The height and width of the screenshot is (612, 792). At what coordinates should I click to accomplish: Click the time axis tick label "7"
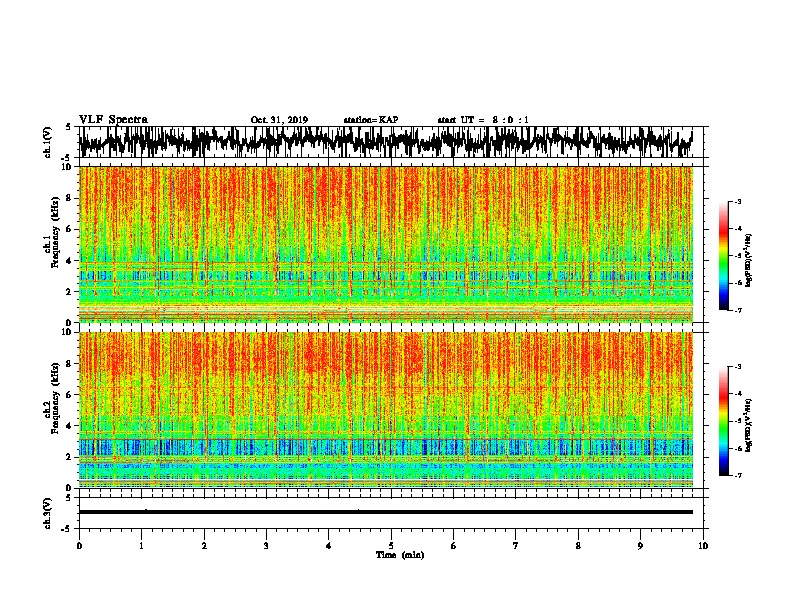(x=516, y=546)
